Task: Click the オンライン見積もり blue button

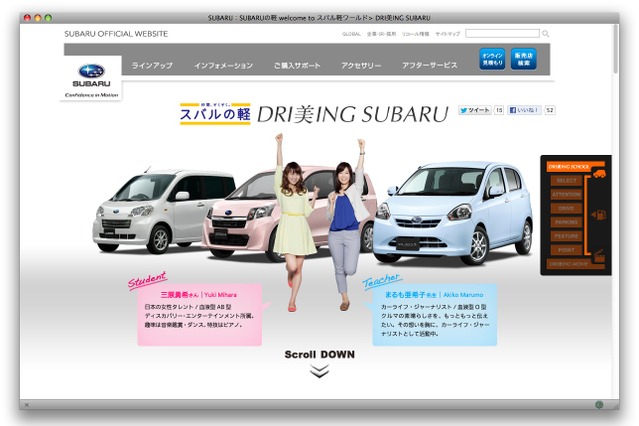Action: (x=492, y=59)
